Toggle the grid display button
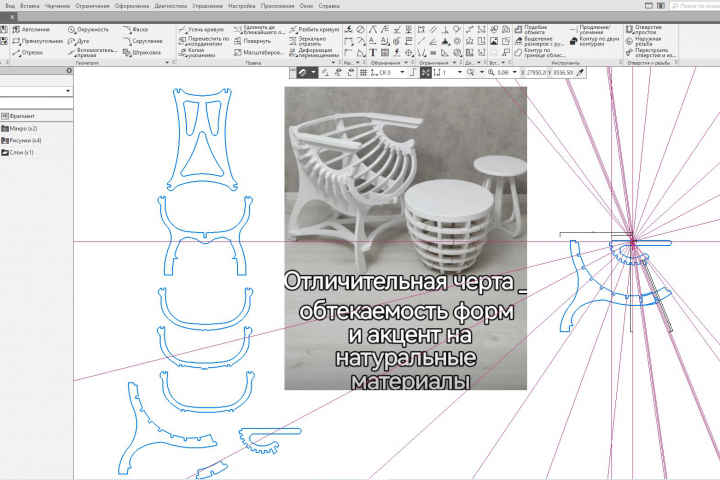This screenshot has width=720, height=480. click(x=363, y=73)
